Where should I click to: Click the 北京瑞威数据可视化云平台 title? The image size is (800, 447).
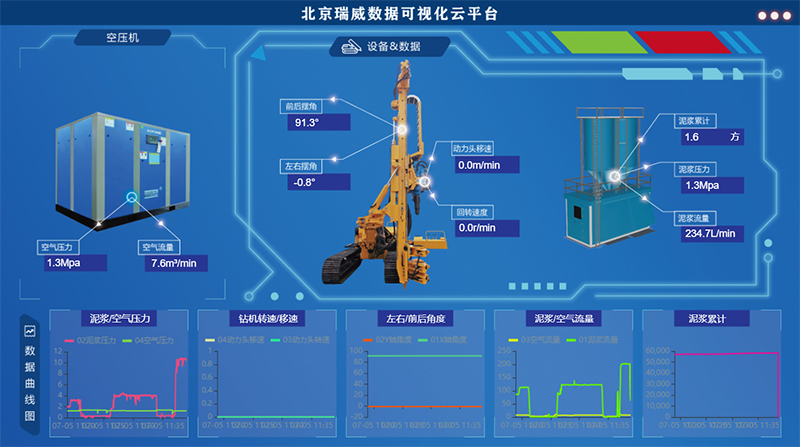point(399,14)
